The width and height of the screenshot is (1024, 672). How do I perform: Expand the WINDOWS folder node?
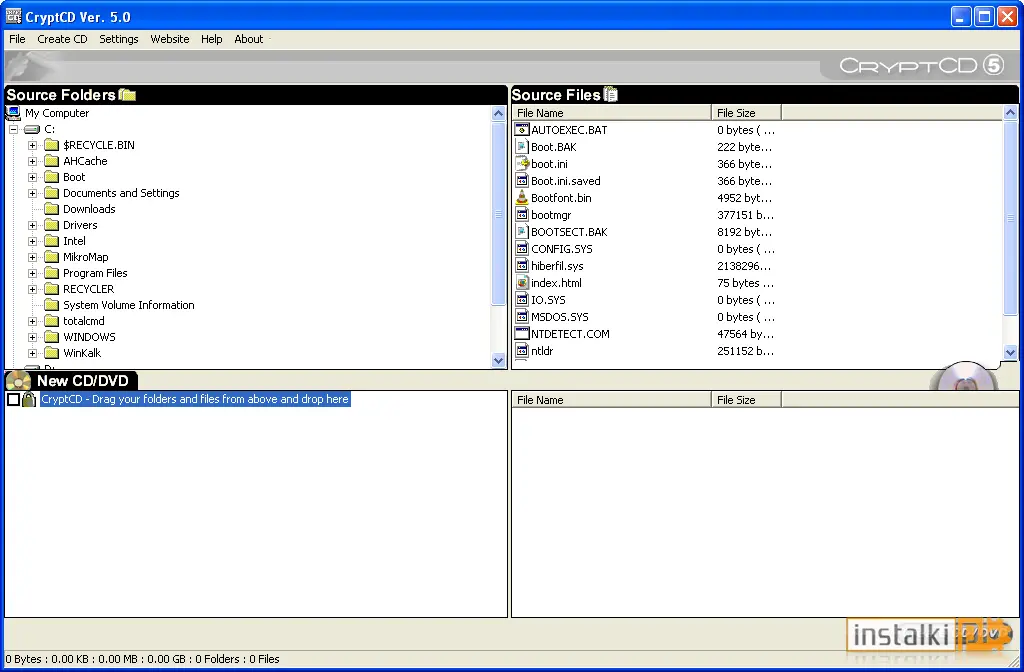32,337
